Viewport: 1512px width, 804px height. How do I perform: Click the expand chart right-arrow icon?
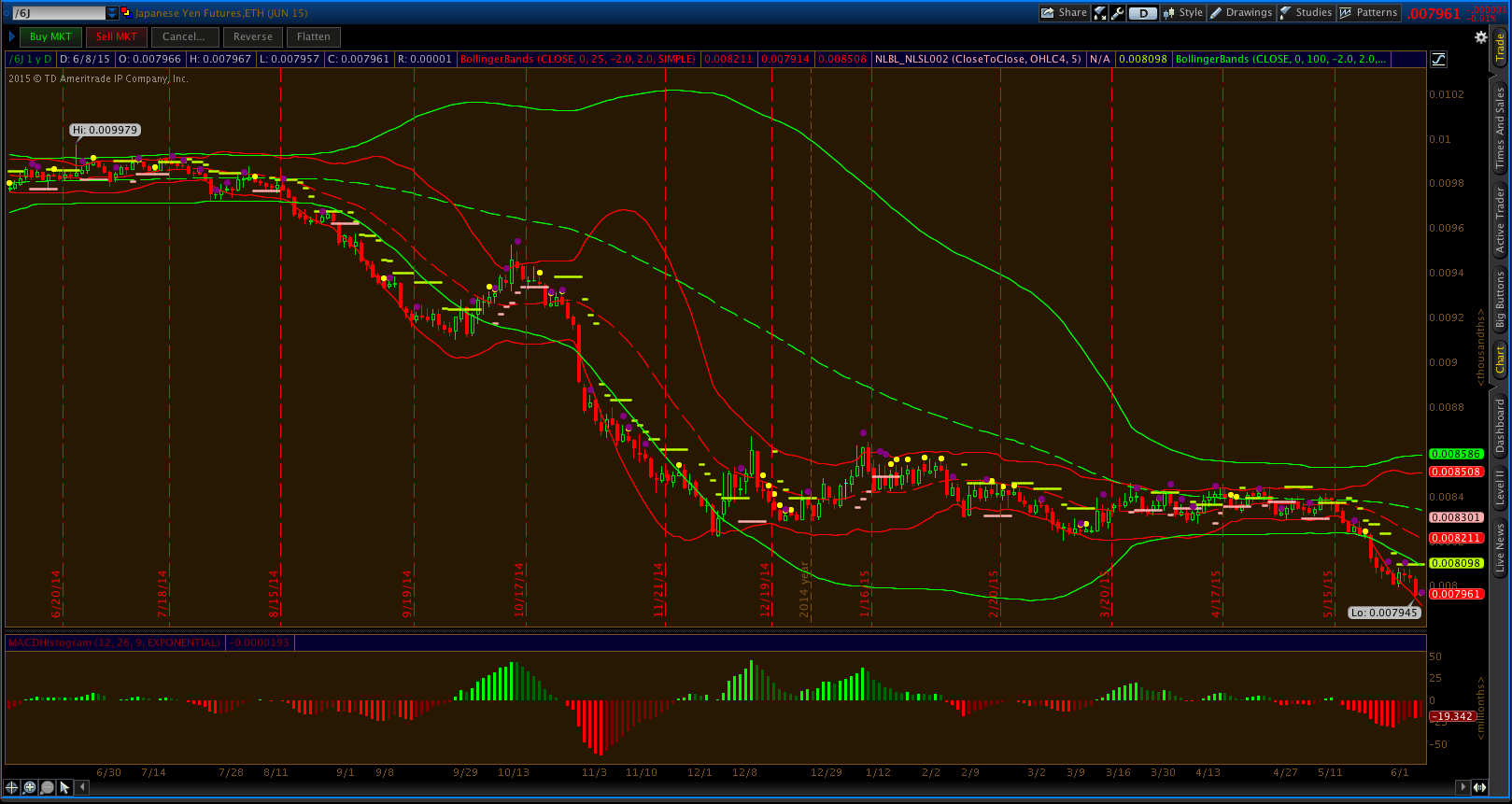point(1480,787)
